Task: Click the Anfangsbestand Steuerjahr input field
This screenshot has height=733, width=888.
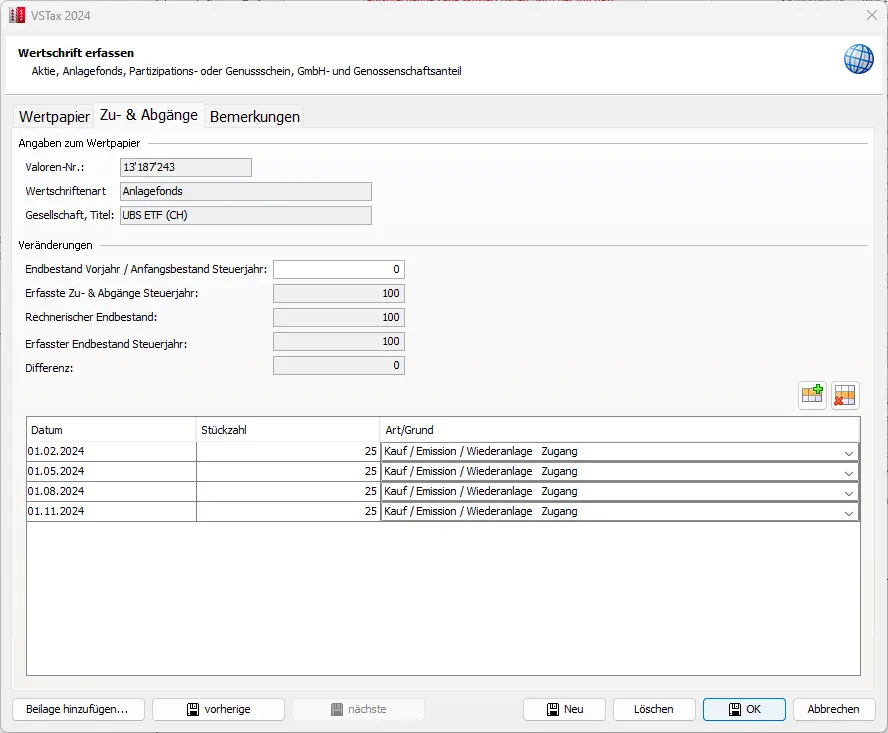Action: (x=338, y=269)
